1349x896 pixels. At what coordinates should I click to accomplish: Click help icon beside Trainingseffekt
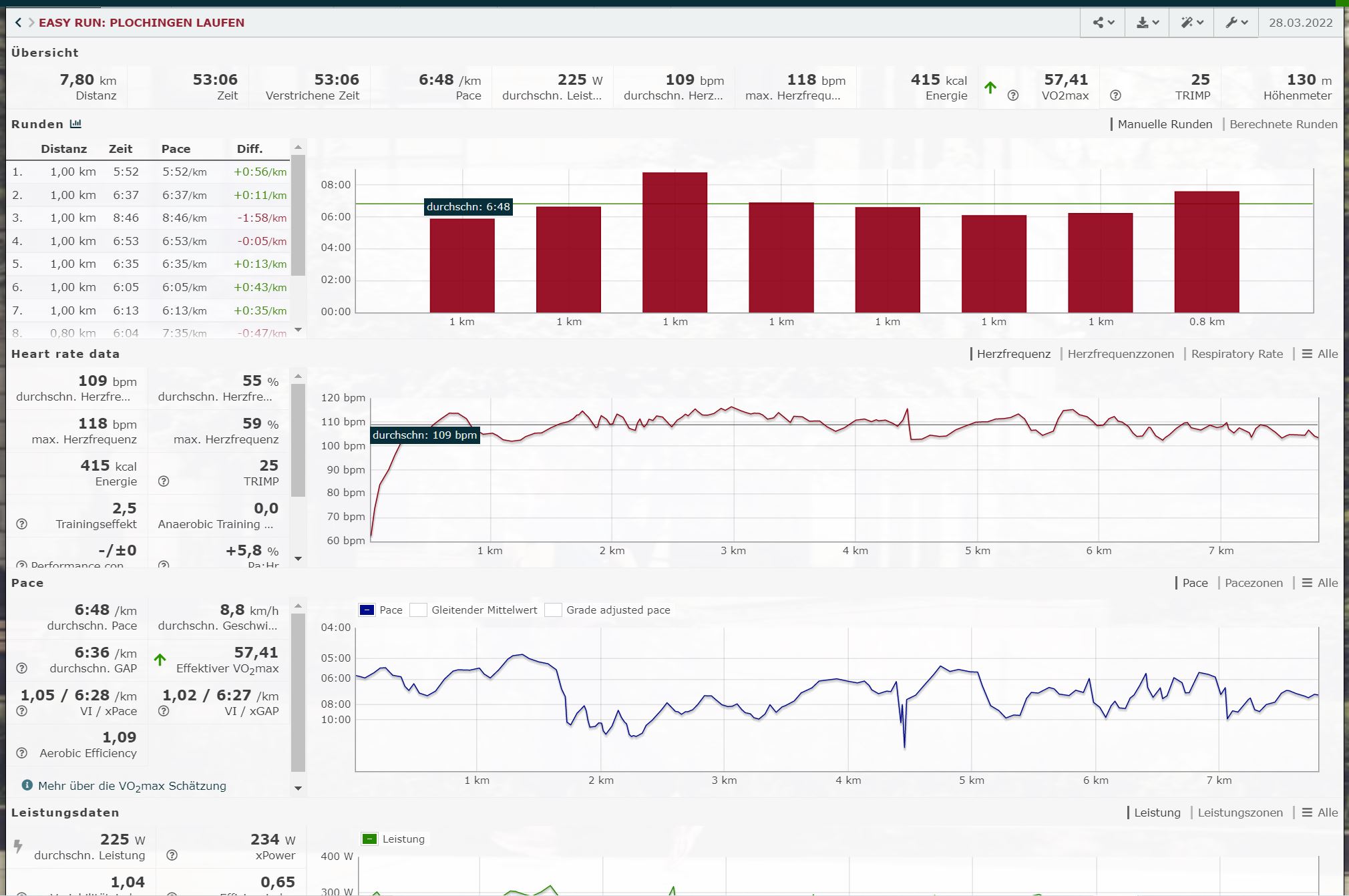click(21, 524)
